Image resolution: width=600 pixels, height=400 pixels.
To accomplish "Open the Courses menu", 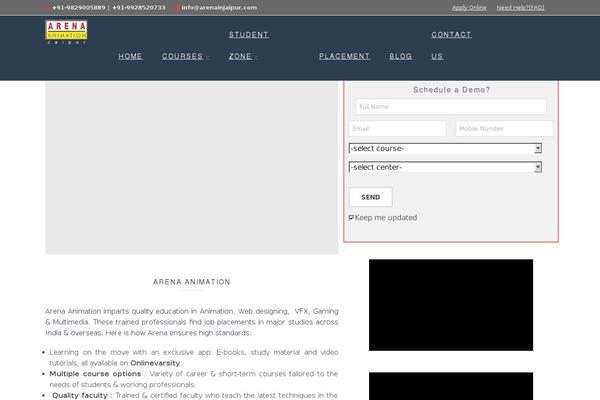I will [x=182, y=56].
